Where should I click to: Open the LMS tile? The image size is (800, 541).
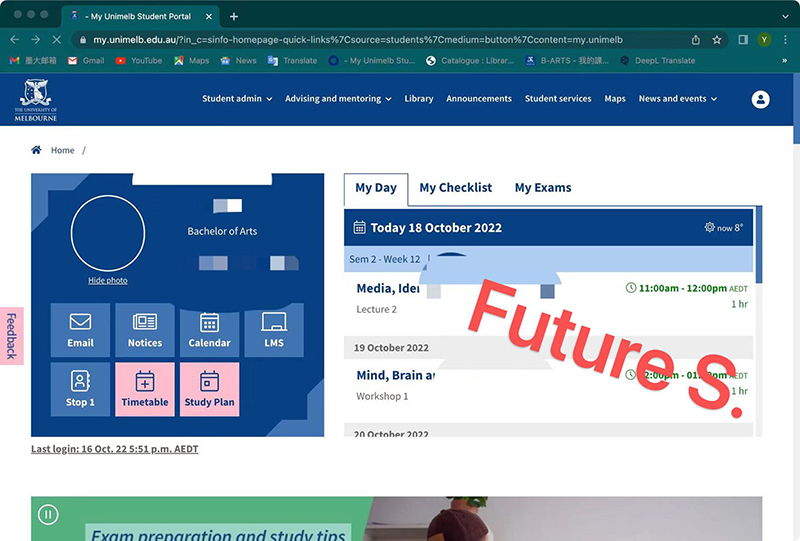274,330
